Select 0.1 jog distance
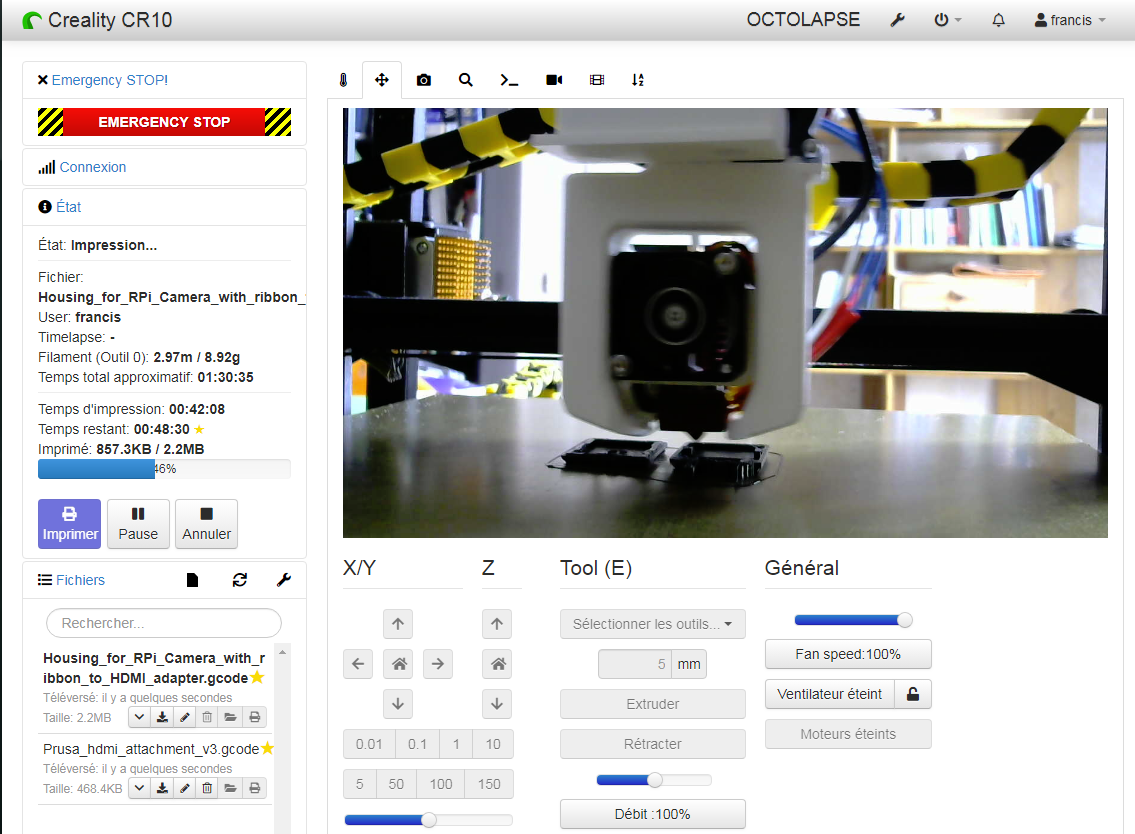The width and height of the screenshot is (1135, 834). pos(417,744)
